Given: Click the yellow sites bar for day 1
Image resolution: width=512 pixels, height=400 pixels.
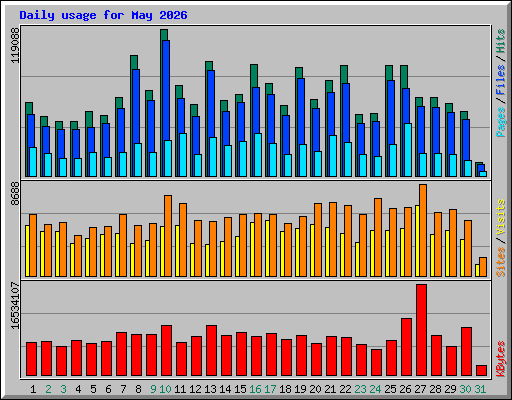Looking at the screenshot, I should point(27,251).
